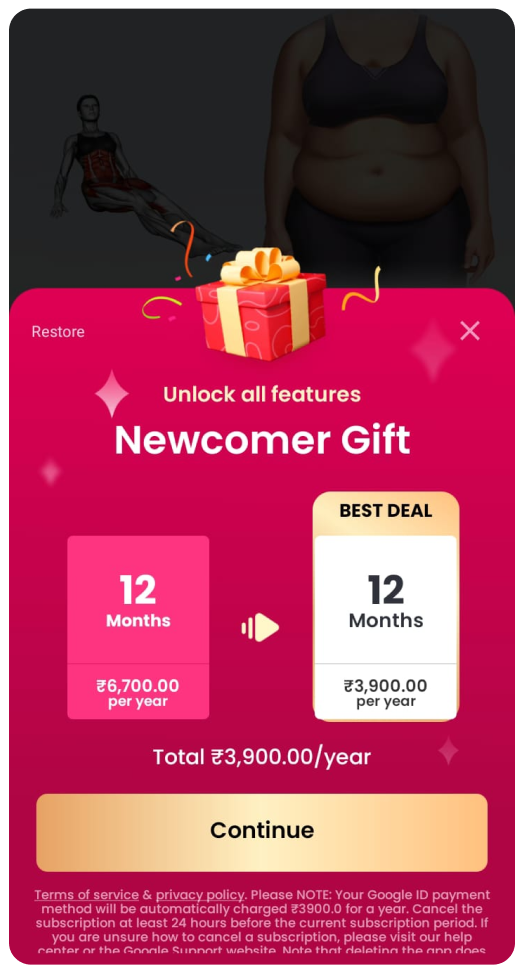Tap the Newcomer Gift heading
The height and width of the screenshot is (973, 523).
pos(262,440)
